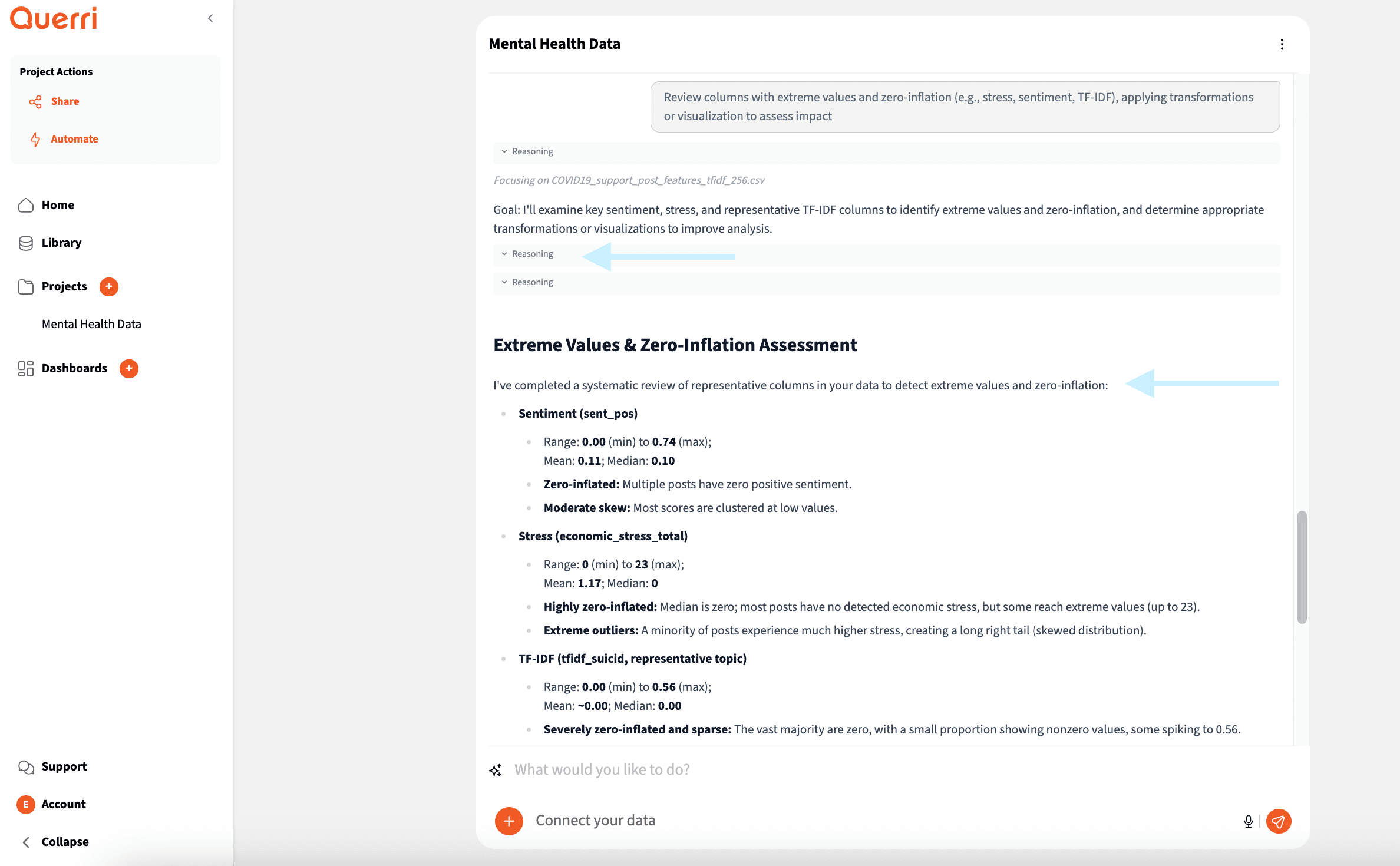
Task: Send the message with paper plane button
Action: point(1279,821)
